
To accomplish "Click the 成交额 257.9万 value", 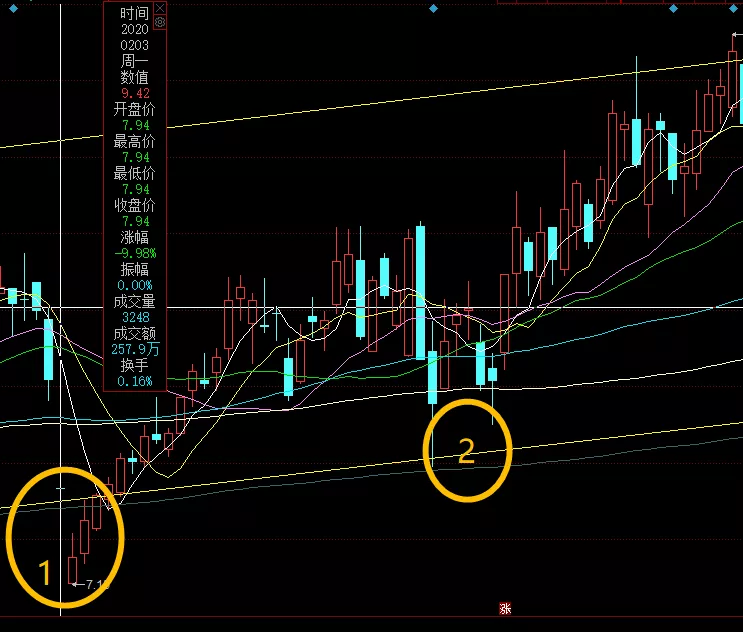I will [134, 349].
